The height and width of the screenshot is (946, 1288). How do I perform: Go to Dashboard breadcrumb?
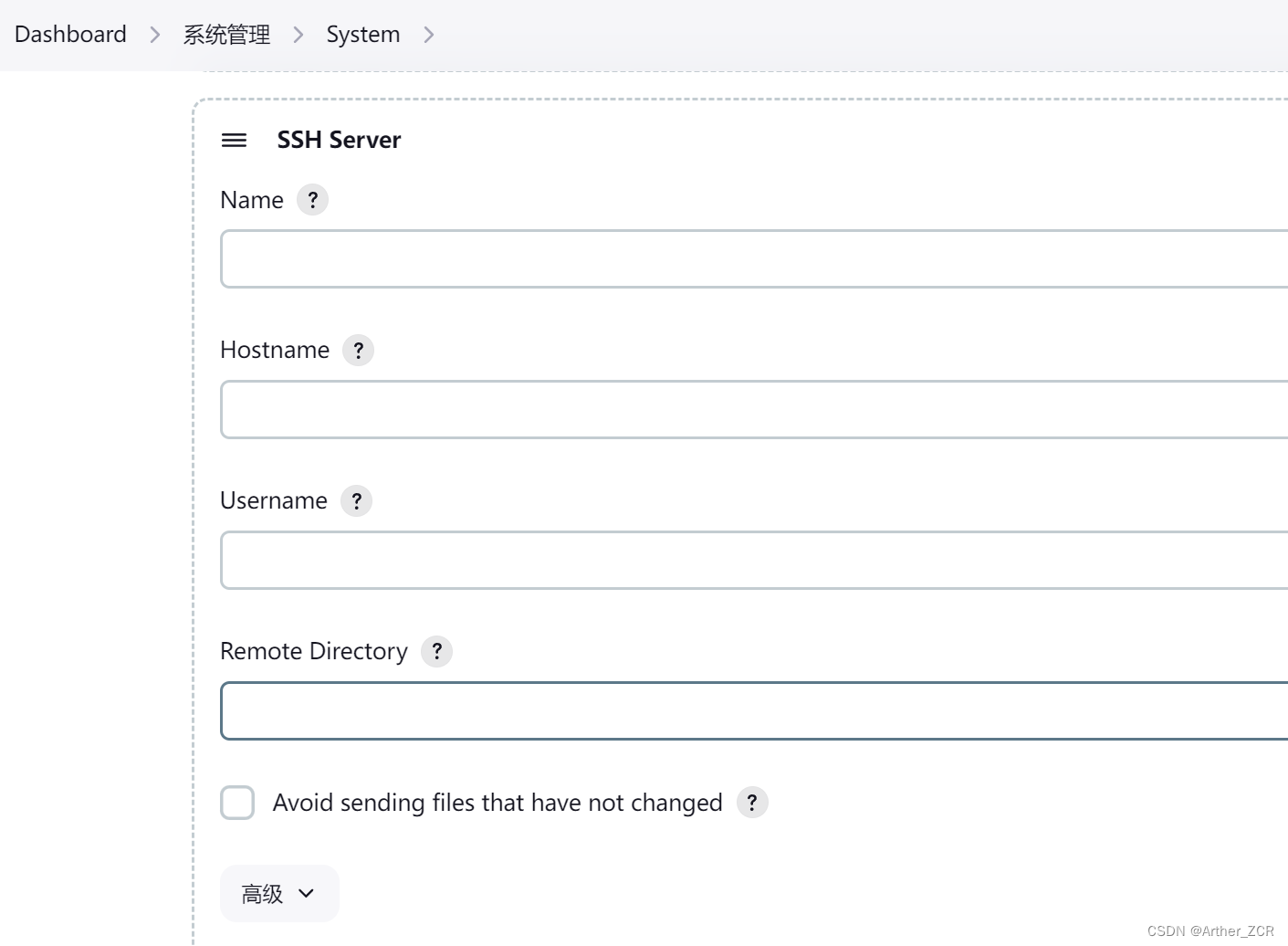pos(70,35)
